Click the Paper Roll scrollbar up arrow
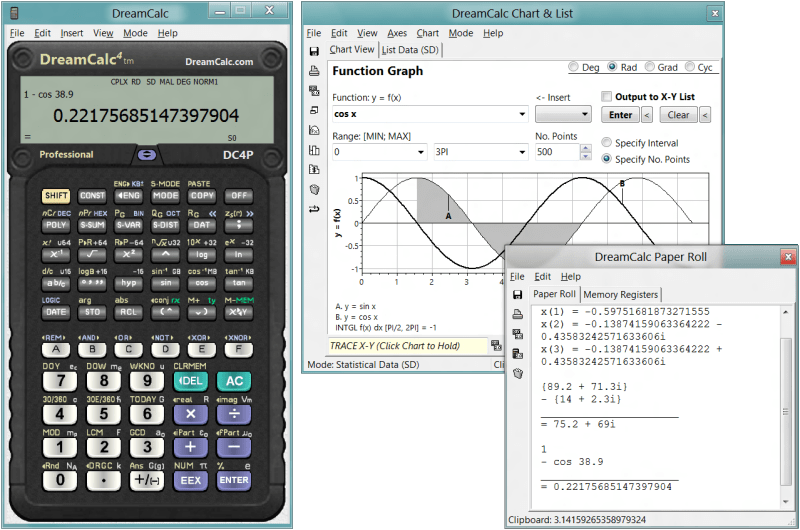This screenshot has height=530, width=800. [x=786, y=311]
